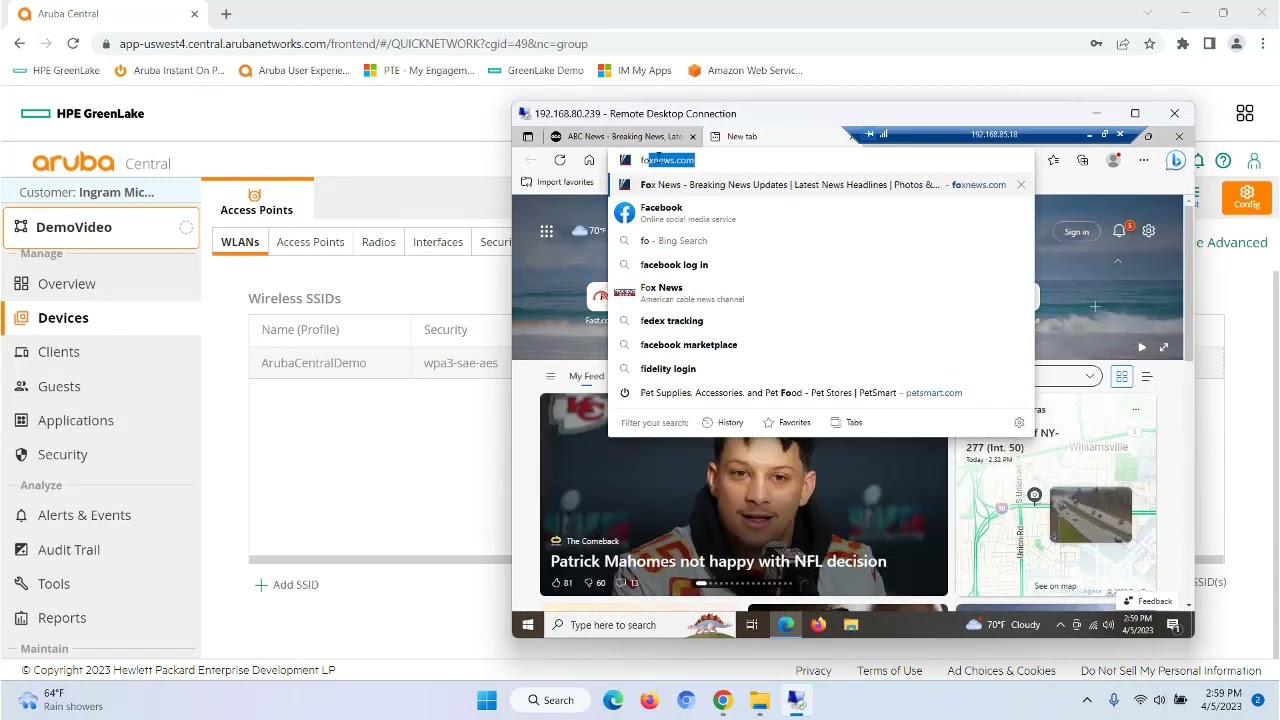Click the Edge address bar text field
1280x720 pixels.
pos(821,160)
